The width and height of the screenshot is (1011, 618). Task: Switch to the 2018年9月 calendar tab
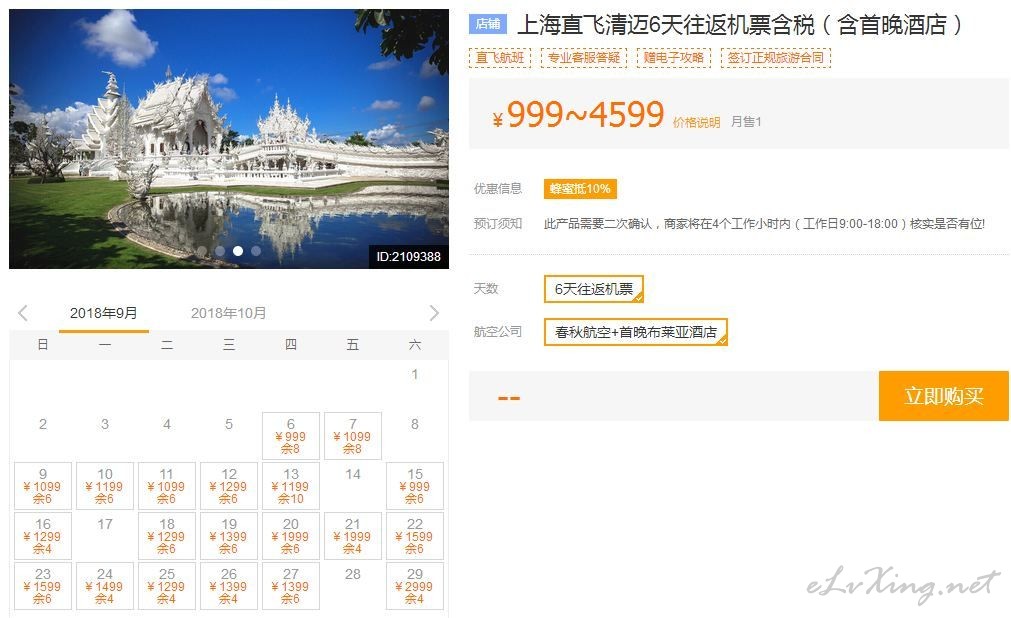pyautogui.click(x=104, y=314)
